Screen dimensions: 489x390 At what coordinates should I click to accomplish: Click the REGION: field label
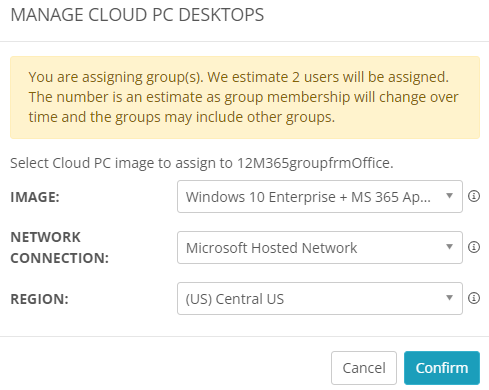[x=39, y=299]
